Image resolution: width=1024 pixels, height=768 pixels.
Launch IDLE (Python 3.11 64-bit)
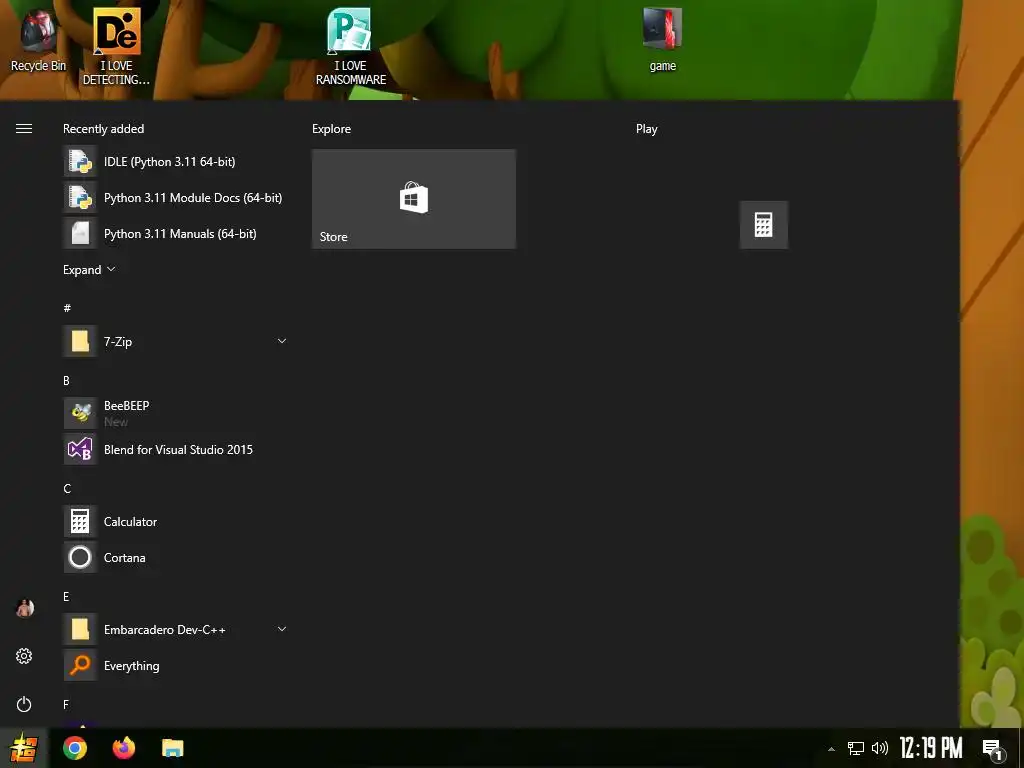(176, 161)
